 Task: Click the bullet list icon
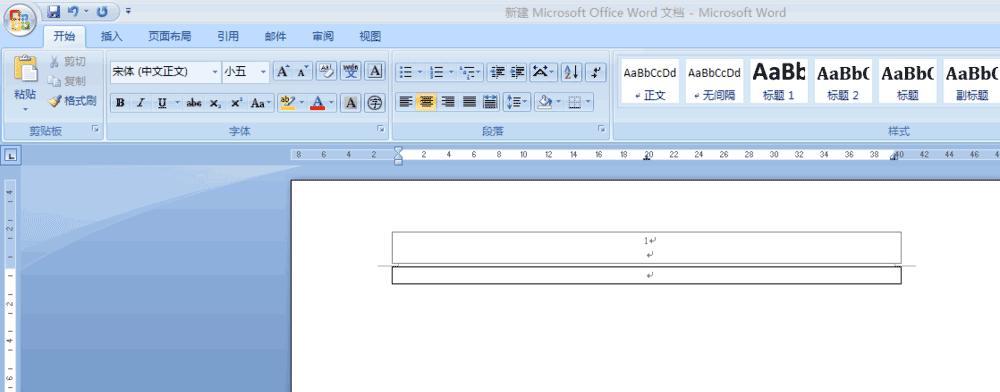406,72
